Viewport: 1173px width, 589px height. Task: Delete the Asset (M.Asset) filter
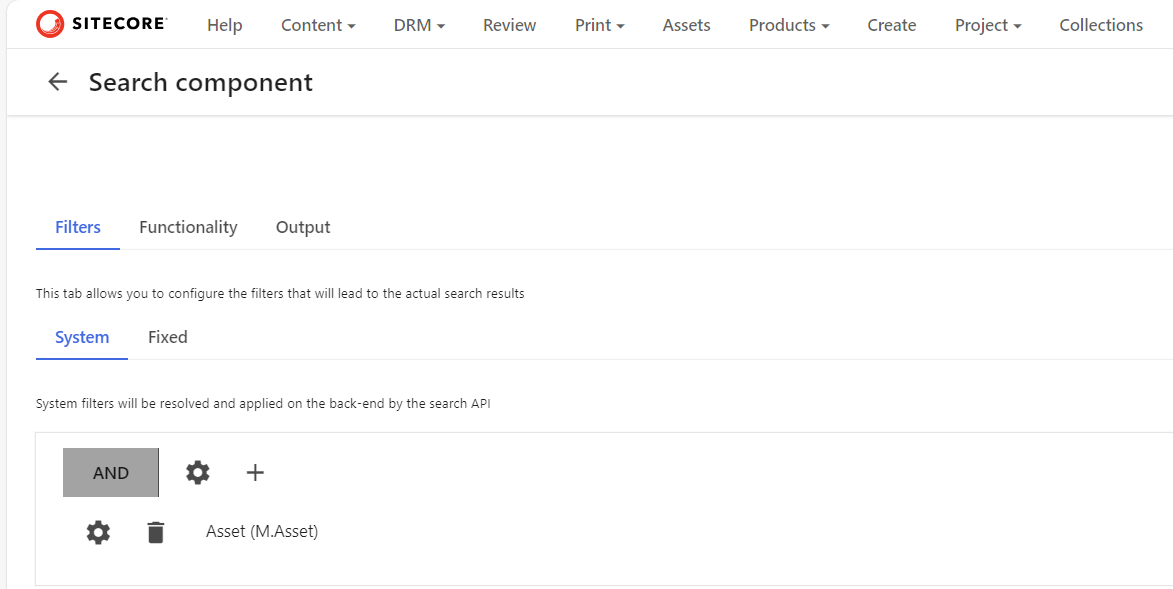point(155,532)
